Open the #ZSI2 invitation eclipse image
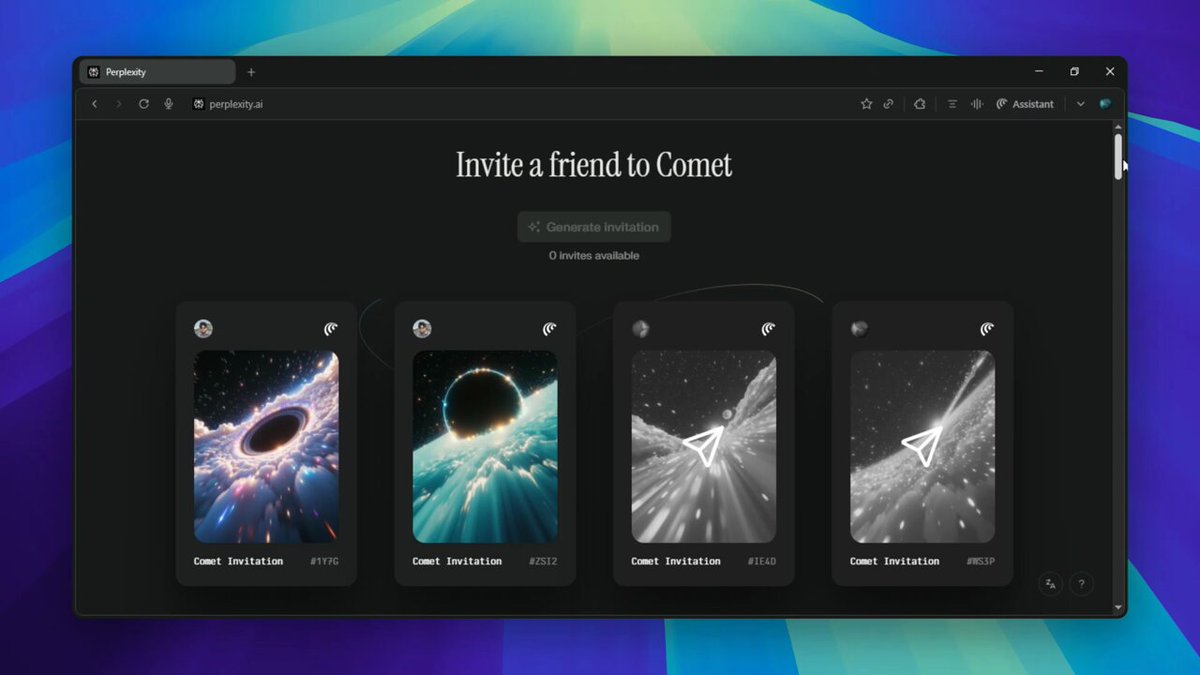The height and width of the screenshot is (675, 1200). tap(485, 447)
